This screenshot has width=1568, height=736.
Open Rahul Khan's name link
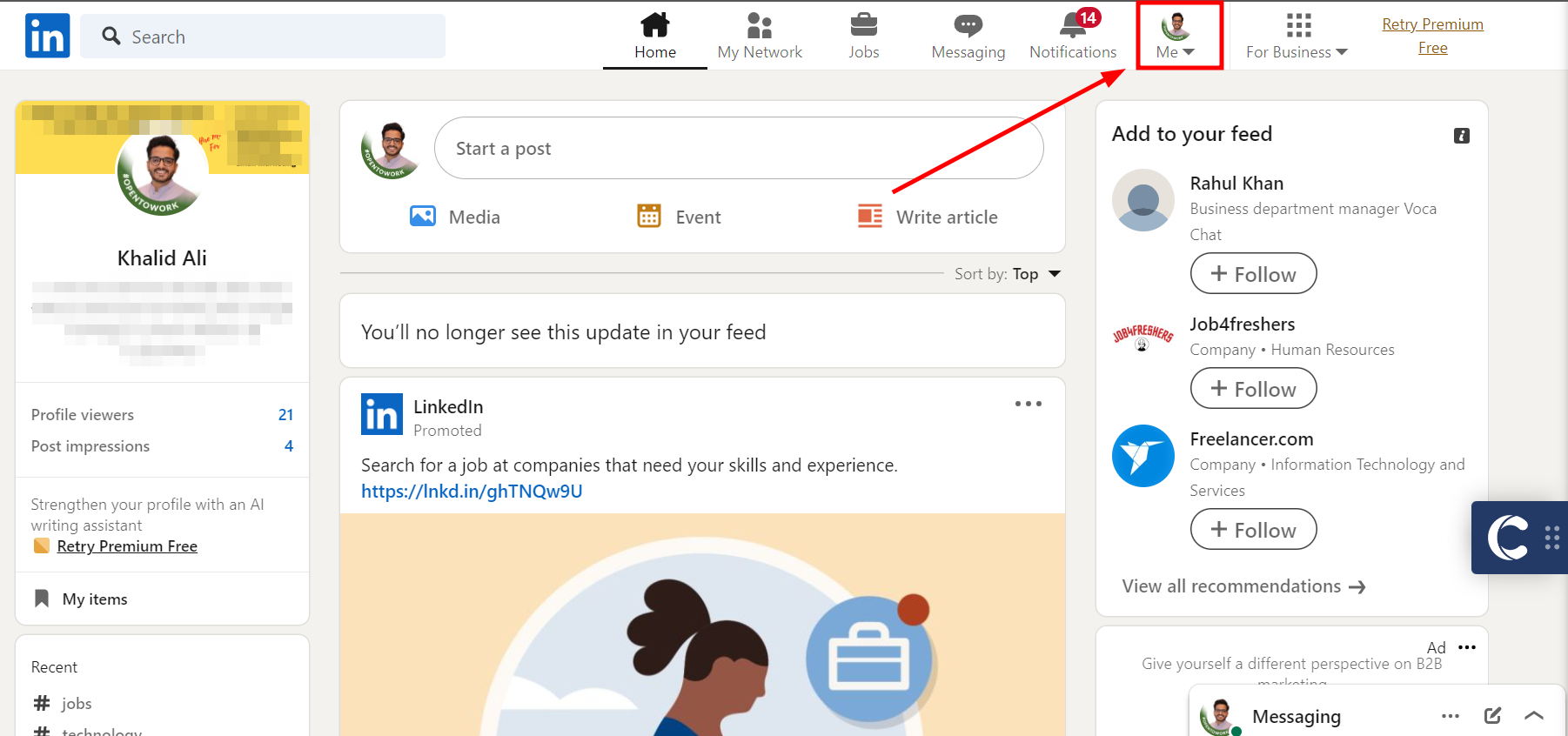[1236, 184]
